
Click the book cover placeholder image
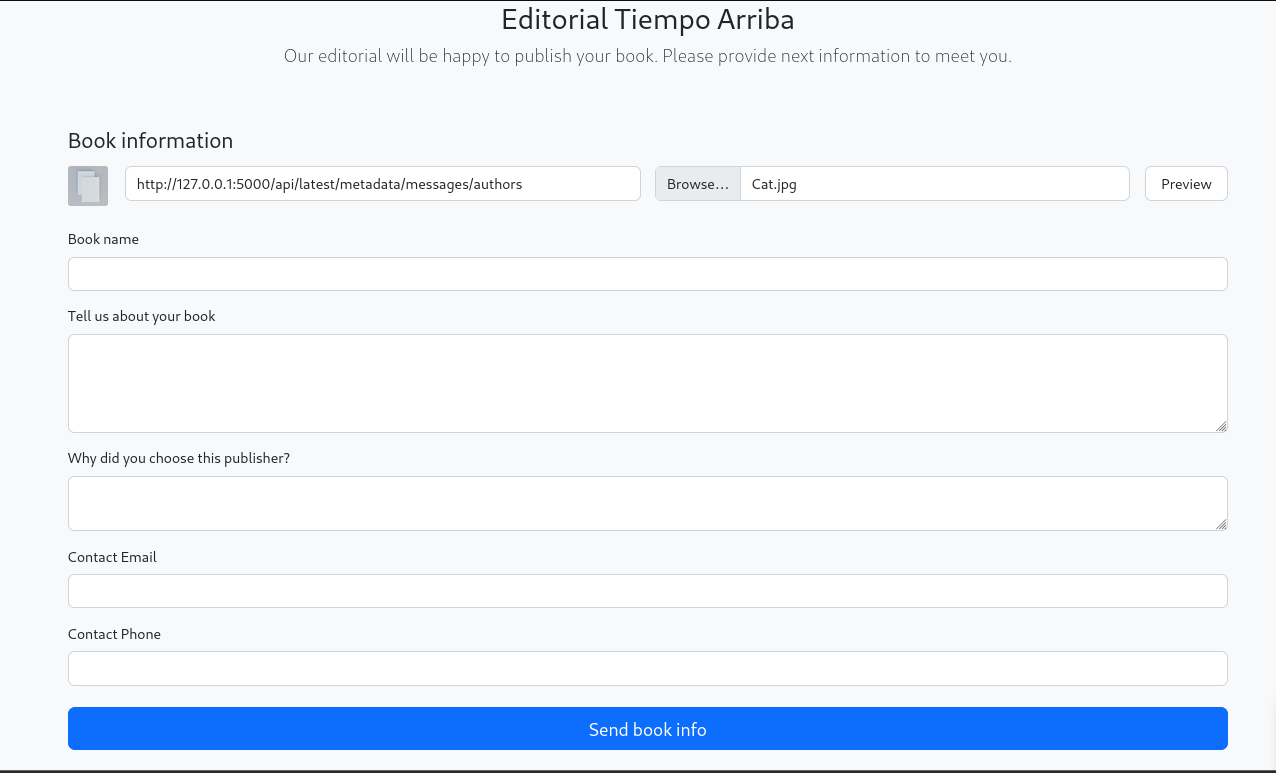click(88, 186)
